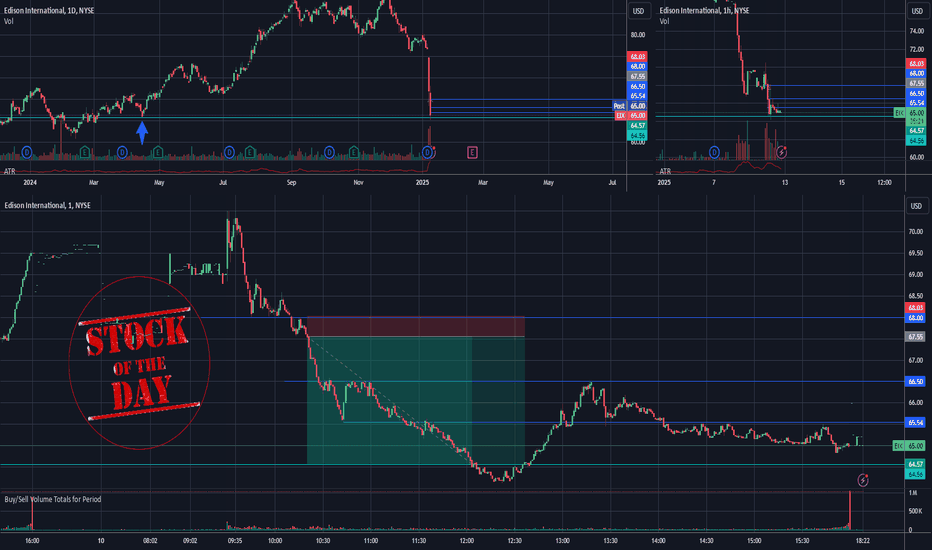Click the lightning news icon on the 1h chart
The image size is (932, 550).
781,153
